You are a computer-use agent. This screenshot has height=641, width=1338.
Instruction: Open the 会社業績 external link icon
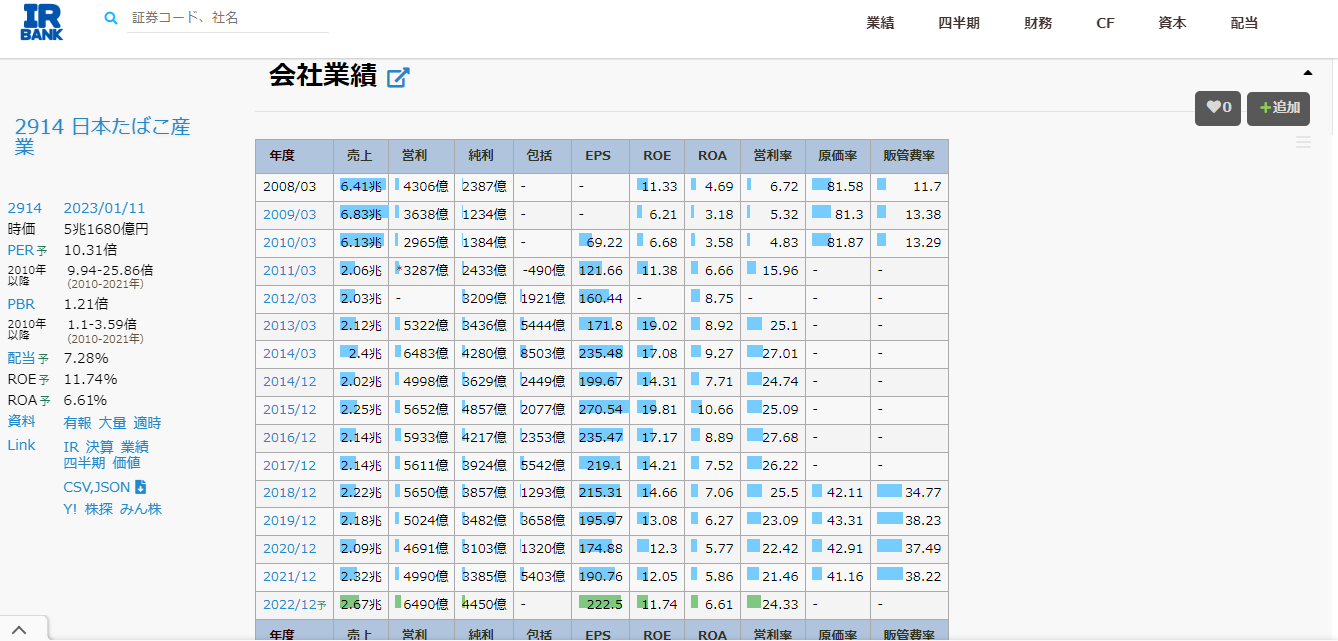pyautogui.click(x=398, y=77)
